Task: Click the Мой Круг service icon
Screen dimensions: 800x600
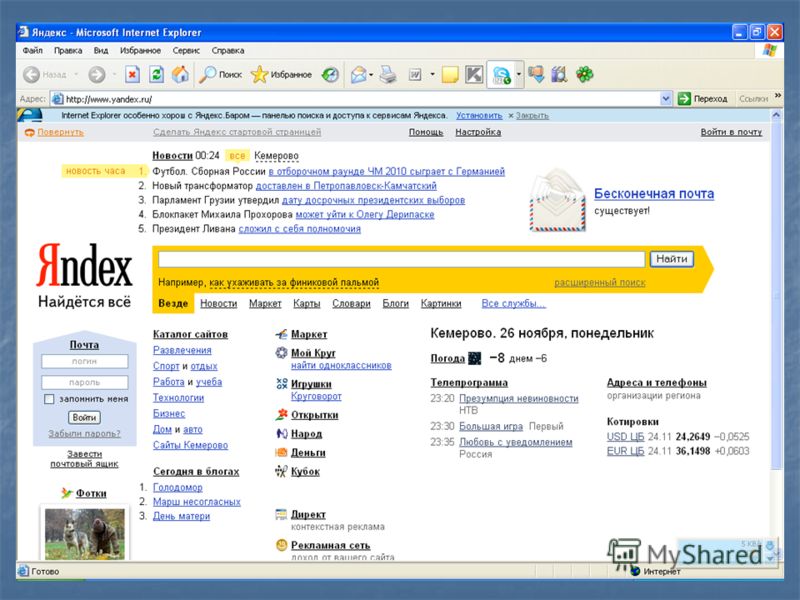Action: (281, 352)
